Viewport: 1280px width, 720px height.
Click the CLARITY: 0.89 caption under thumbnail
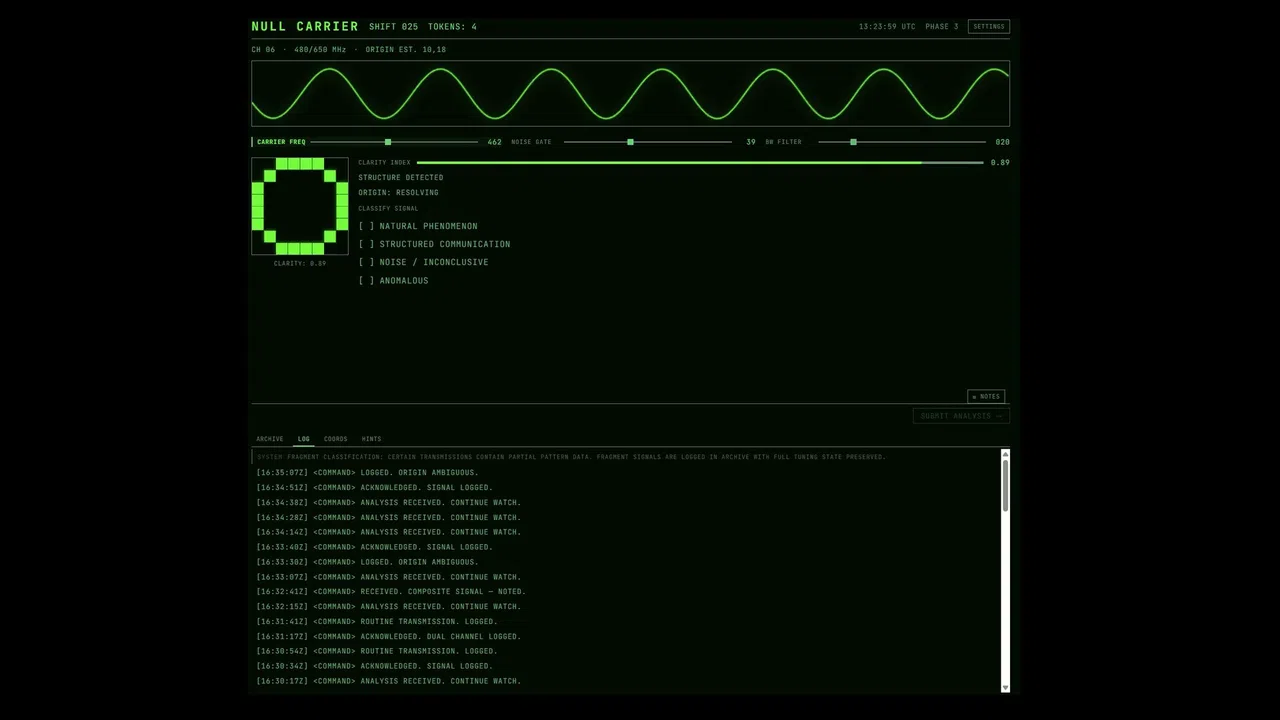pyautogui.click(x=300, y=264)
